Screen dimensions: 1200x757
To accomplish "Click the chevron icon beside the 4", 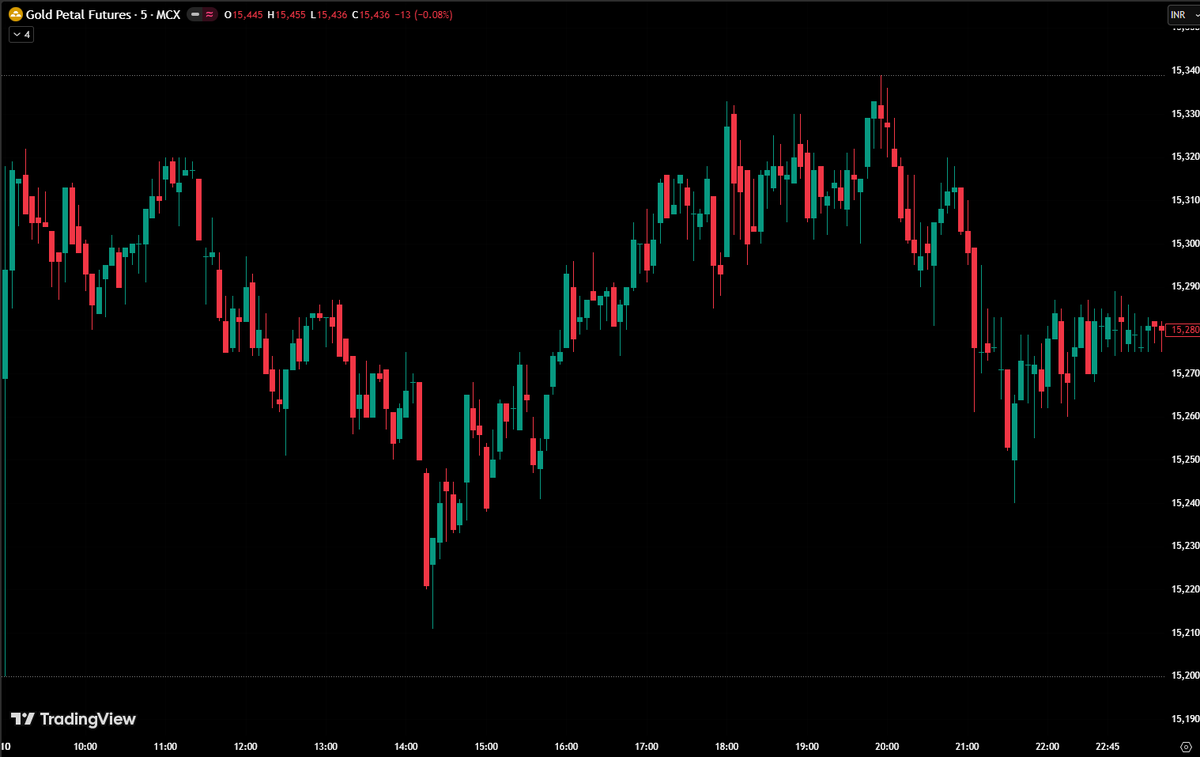I will (x=15, y=33).
